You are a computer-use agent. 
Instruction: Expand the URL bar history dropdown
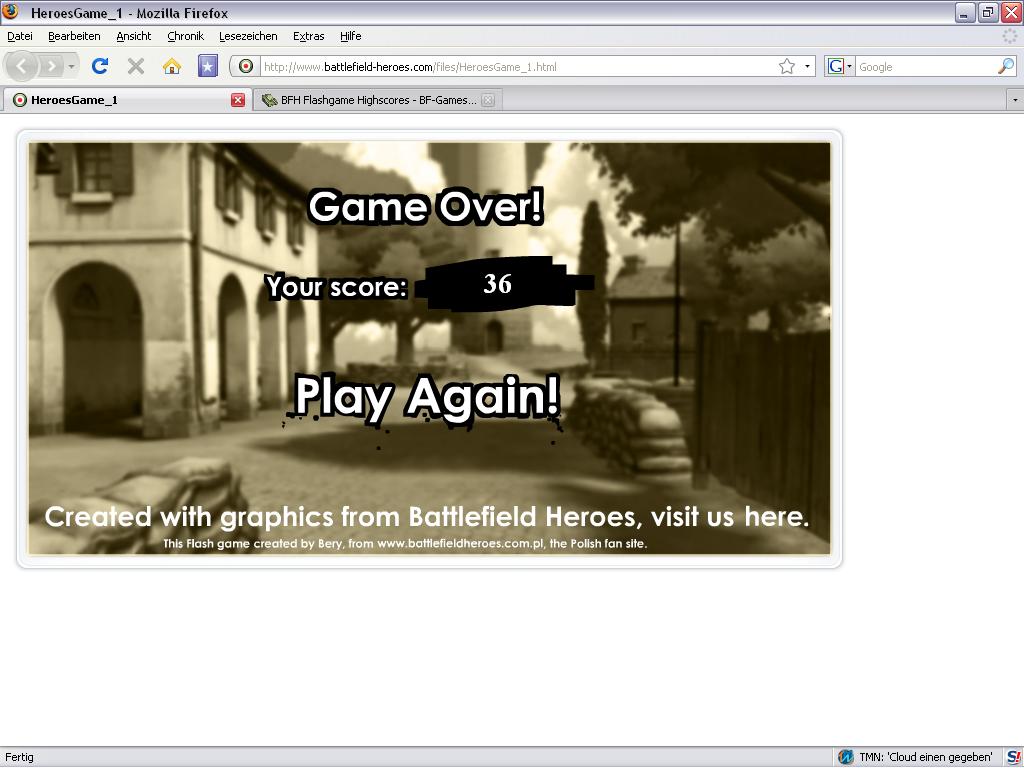807,67
